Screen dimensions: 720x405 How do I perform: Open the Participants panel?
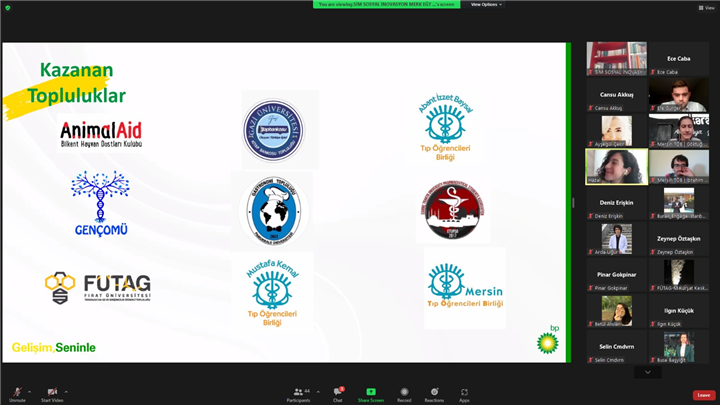click(298, 394)
